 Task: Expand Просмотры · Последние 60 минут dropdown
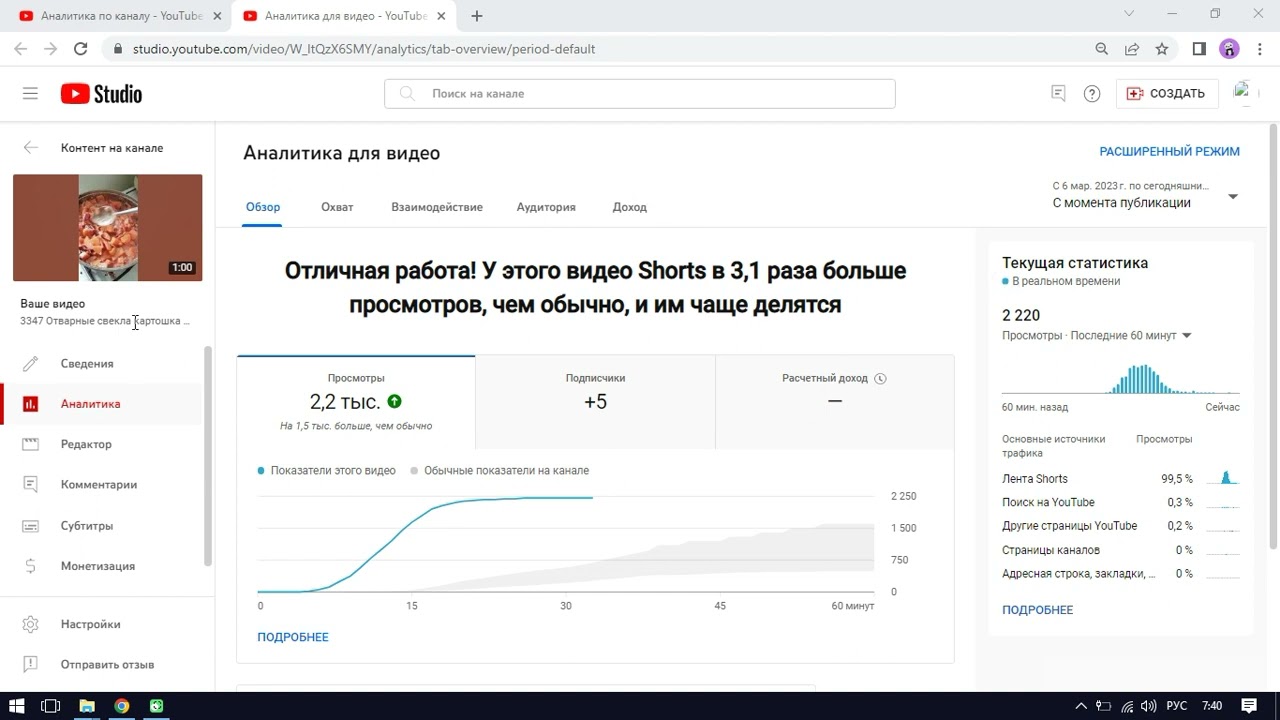click(x=1097, y=336)
